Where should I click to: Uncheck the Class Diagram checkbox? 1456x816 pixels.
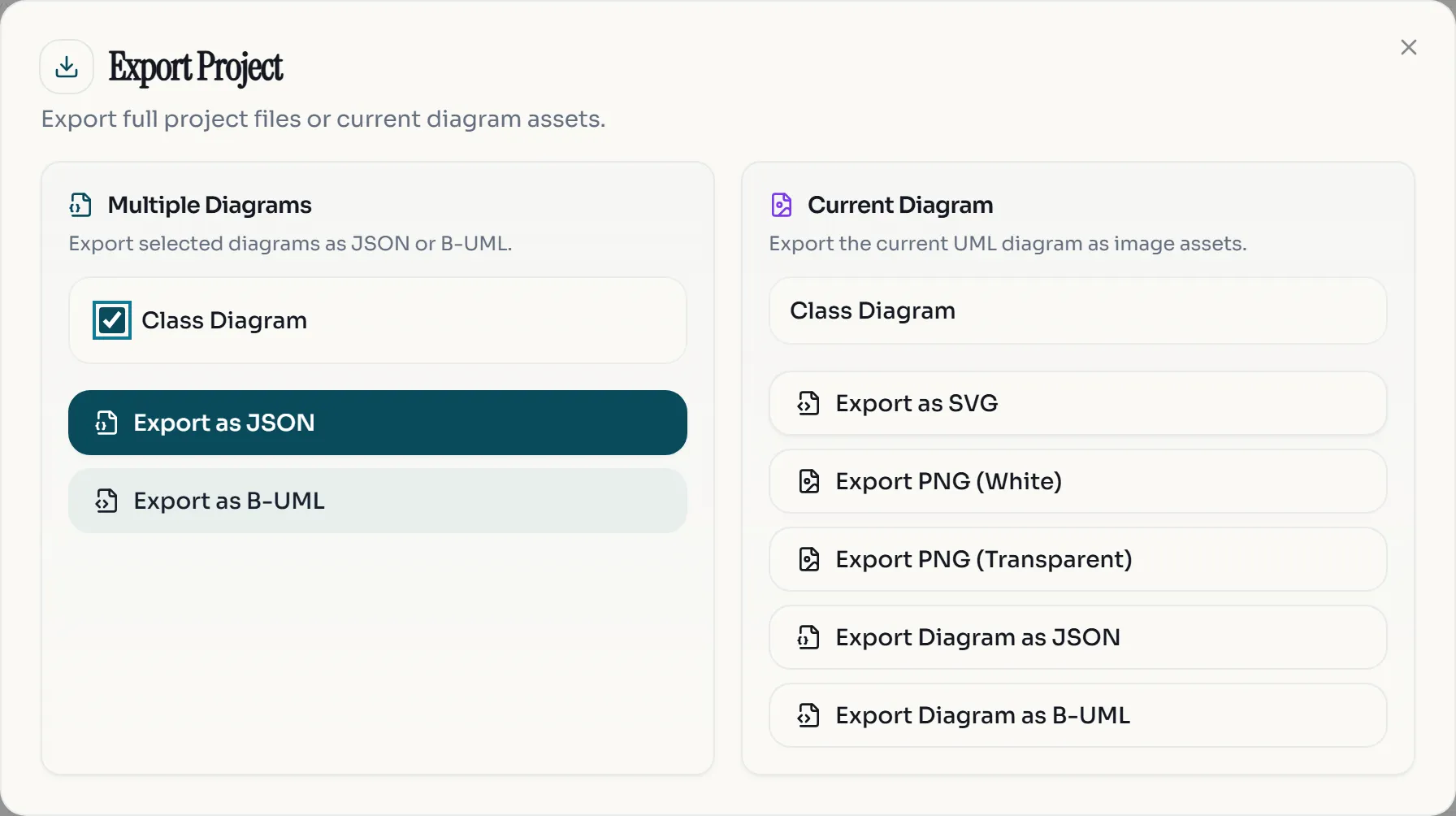coord(112,320)
